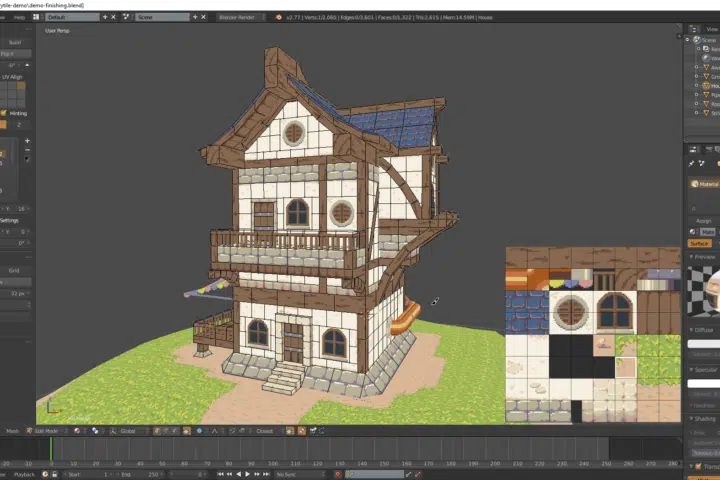Click the Specular color swatch

pos(703,383)
